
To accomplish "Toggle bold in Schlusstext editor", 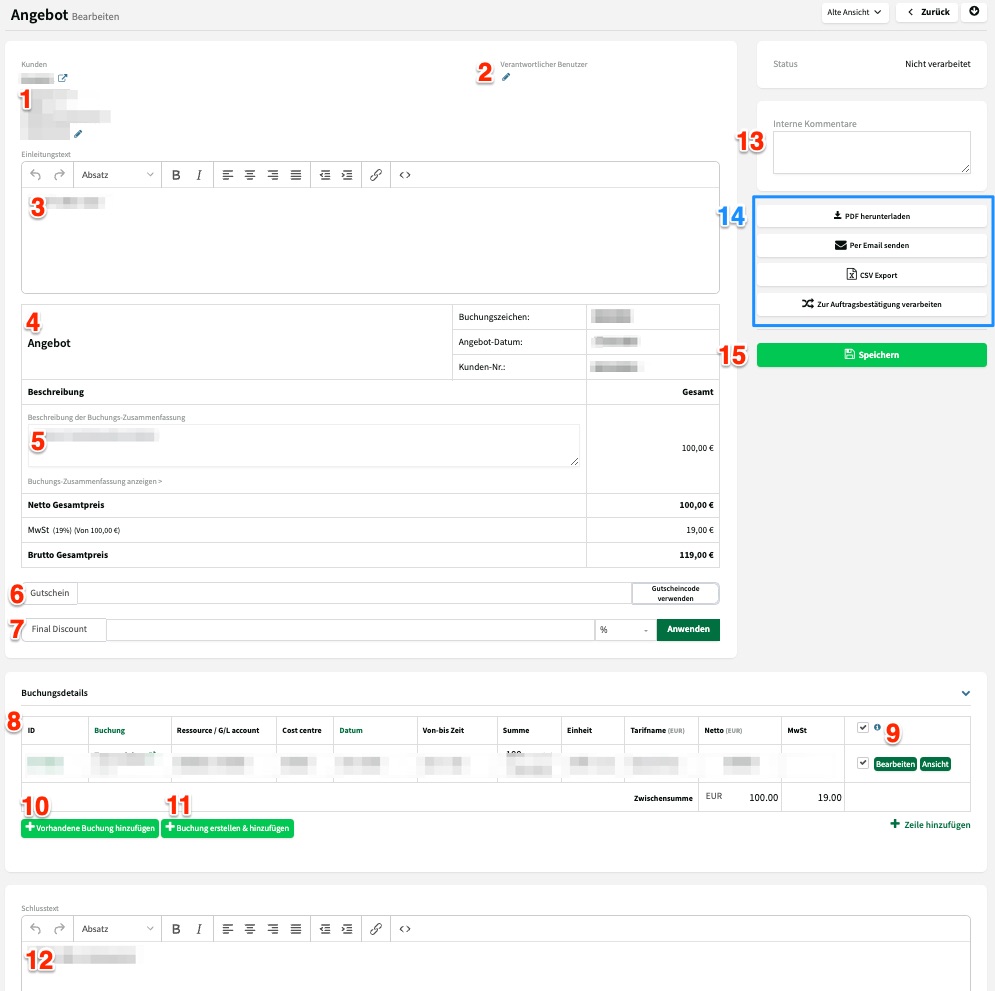I will [176, 929].
